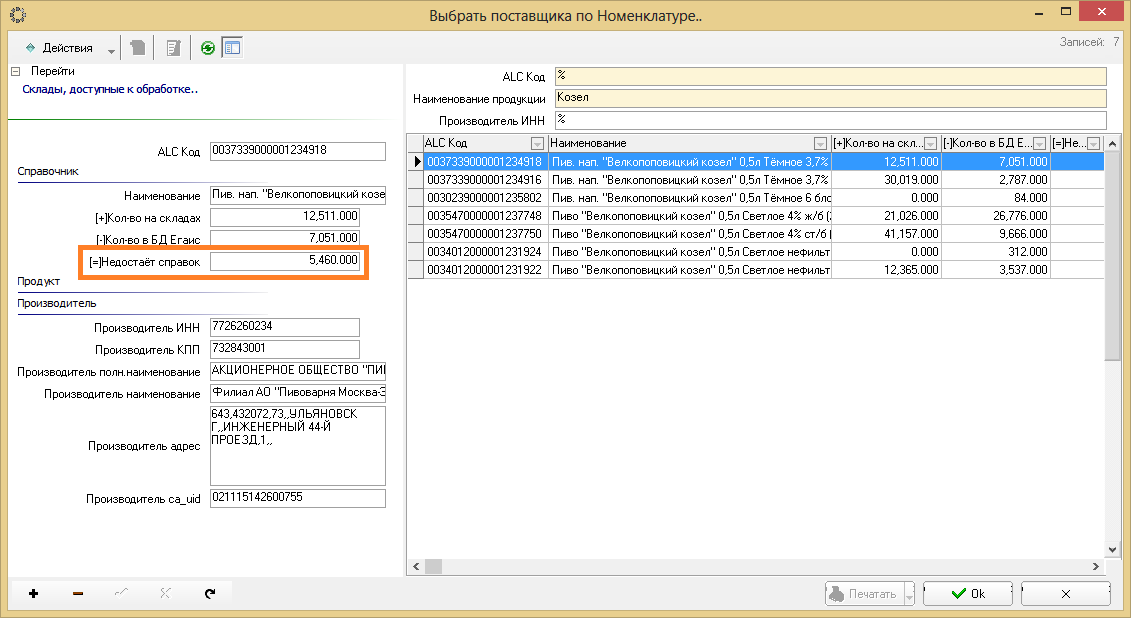The width and height of the screenshot is (1131, 618).
Task: Click the Недостаёт справок field 5,460.000
Action: (285, 260)
